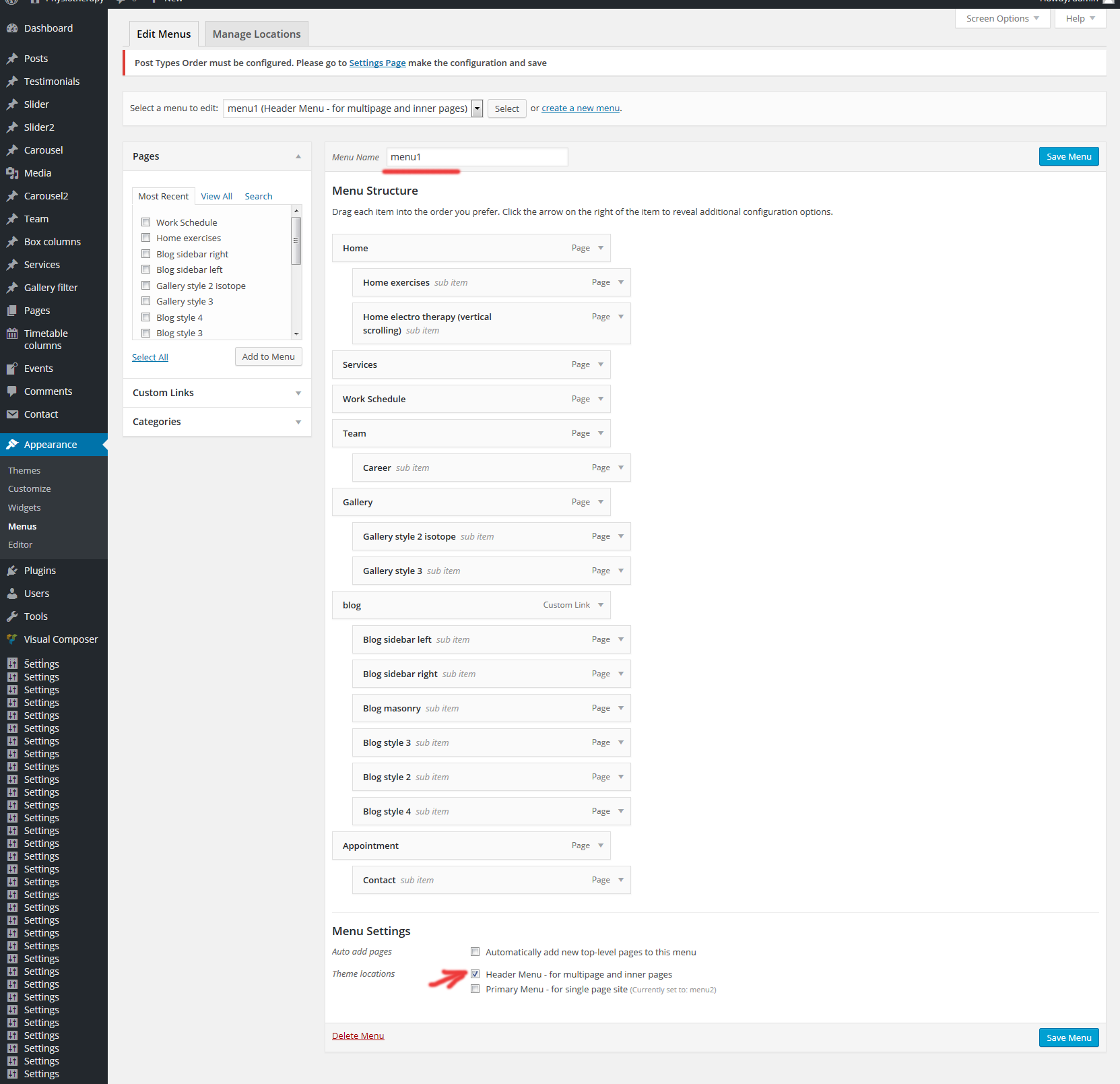Click the Dashboard icon in sidebar
Viewport: 1120px width, 1084px height.
[12, 28]
